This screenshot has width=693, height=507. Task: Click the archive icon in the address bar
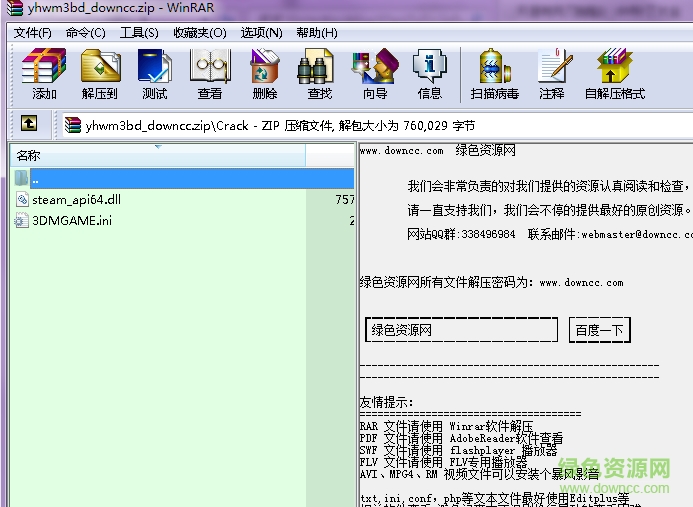point(72,126)
